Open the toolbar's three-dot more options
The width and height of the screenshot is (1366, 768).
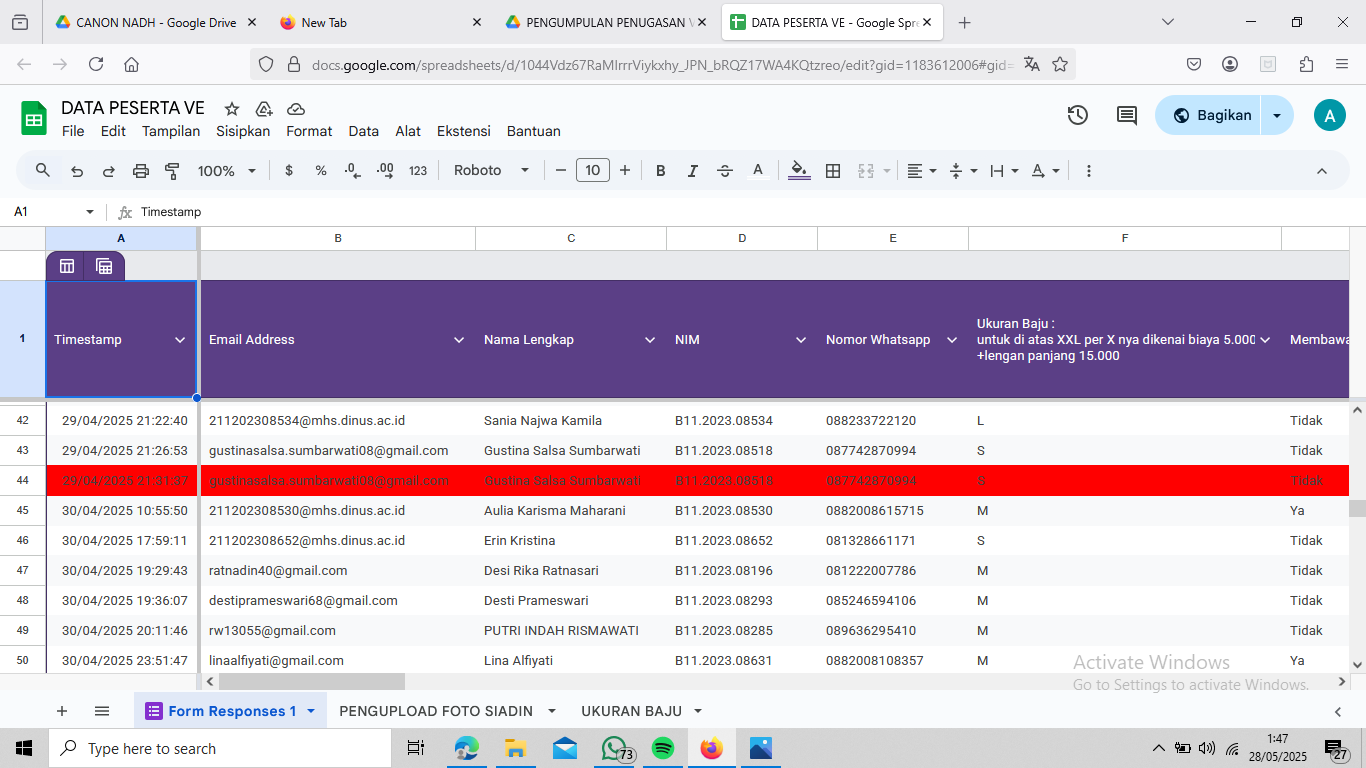point(1089,171)
